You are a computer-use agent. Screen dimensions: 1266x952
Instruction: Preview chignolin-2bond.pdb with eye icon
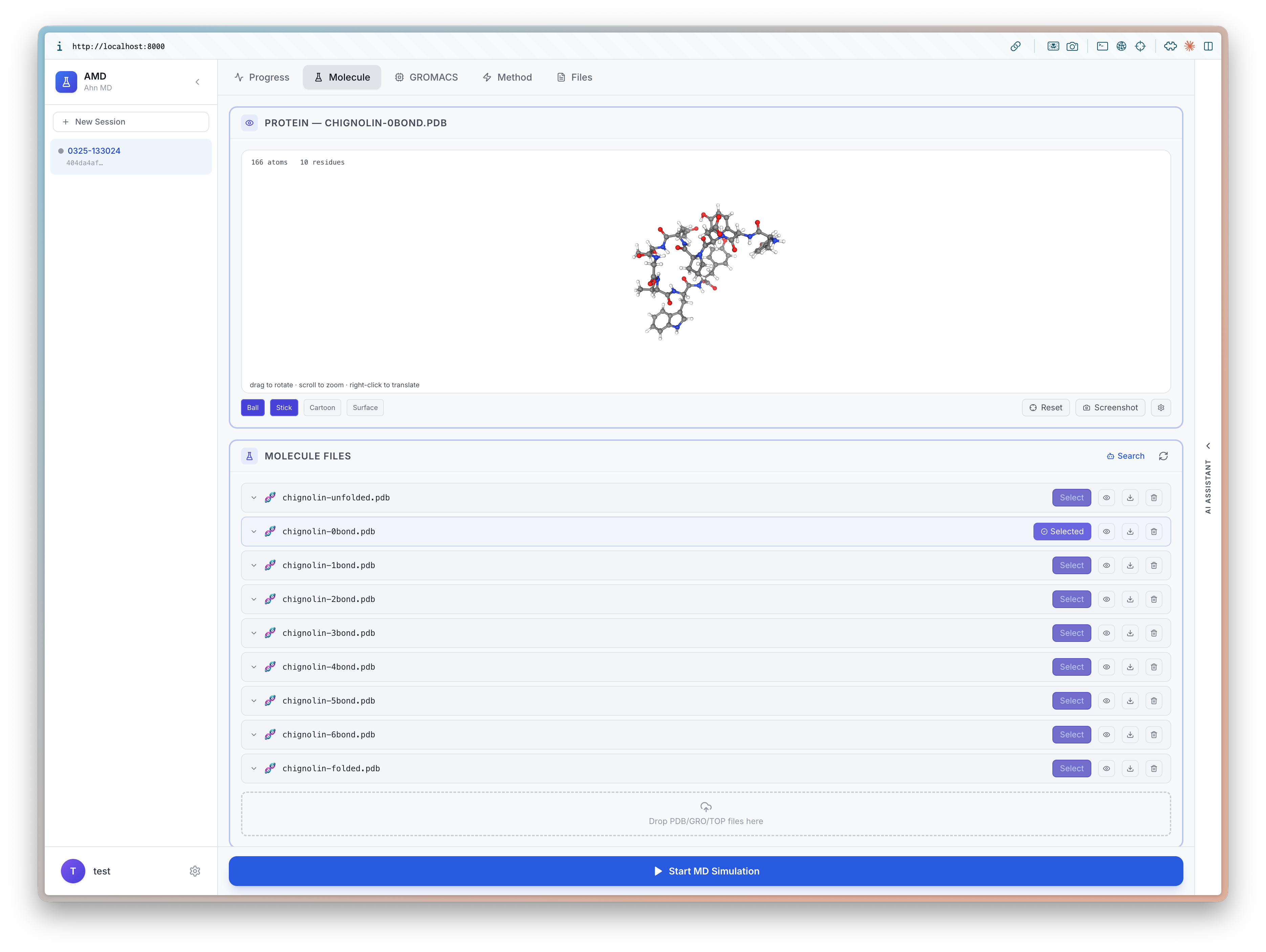tap(1106, 599)
